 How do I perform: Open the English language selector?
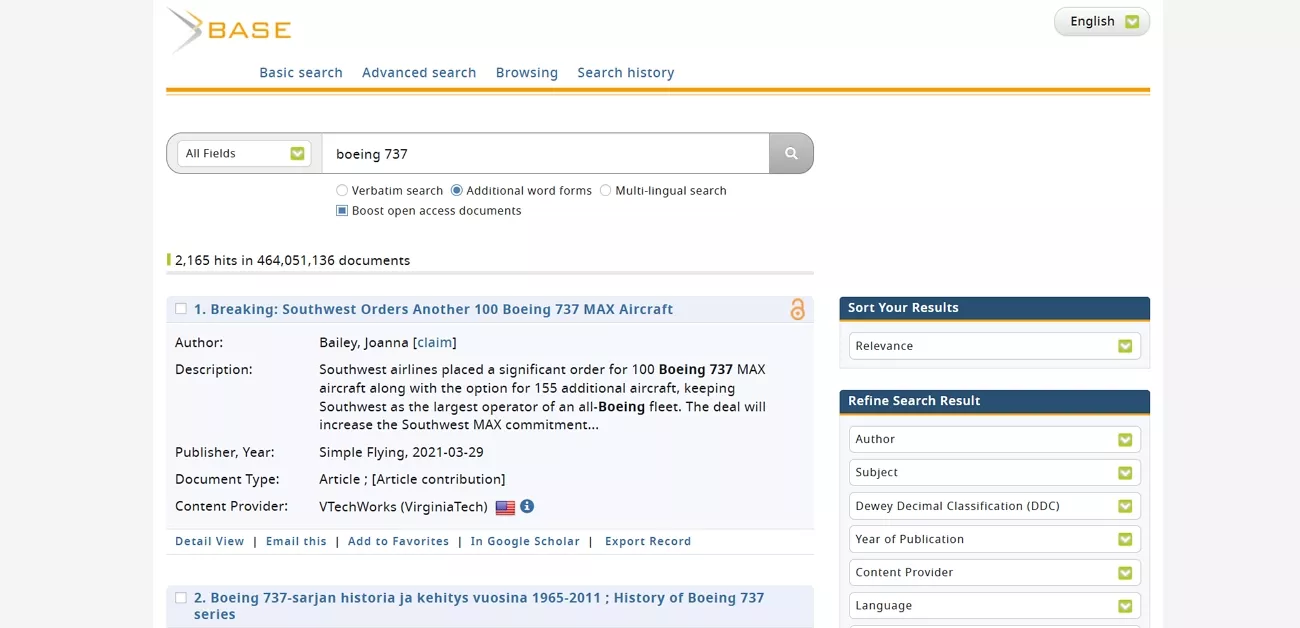pos(1102,21)
